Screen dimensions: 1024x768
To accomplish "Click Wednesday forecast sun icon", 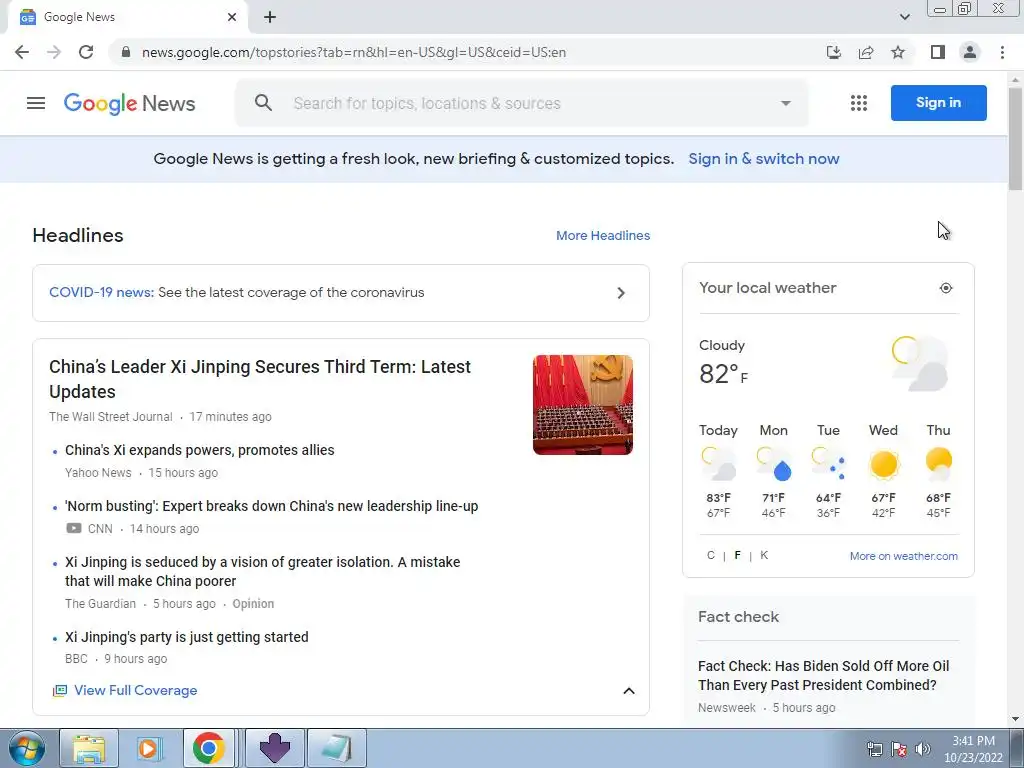I will point(884,465).
